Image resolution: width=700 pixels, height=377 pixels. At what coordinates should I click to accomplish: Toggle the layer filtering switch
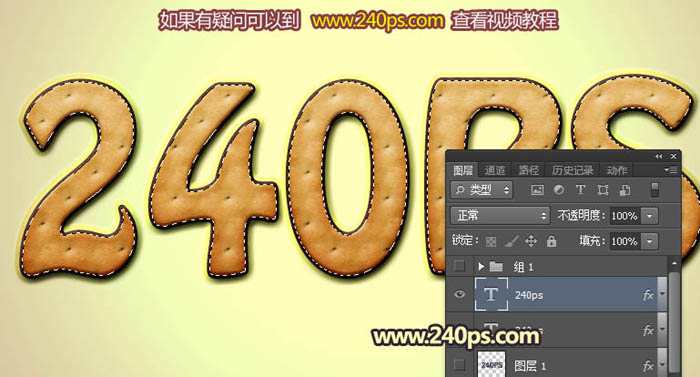(x=655, y=190)
